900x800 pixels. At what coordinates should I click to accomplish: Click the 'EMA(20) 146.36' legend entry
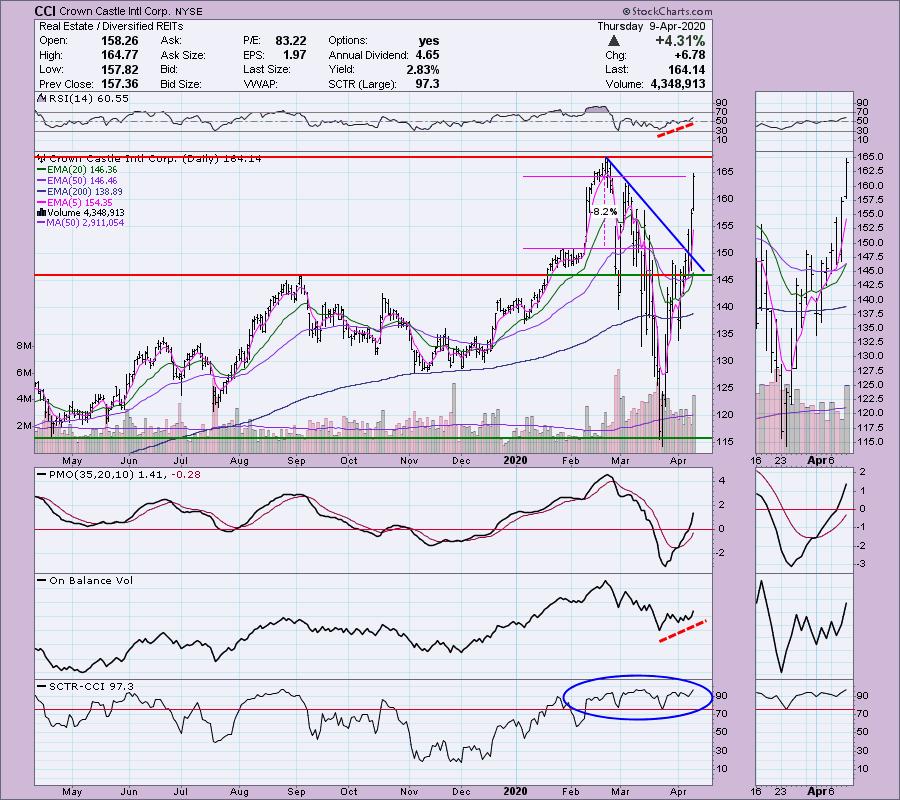pyautogui.click(x=82, y=170)
